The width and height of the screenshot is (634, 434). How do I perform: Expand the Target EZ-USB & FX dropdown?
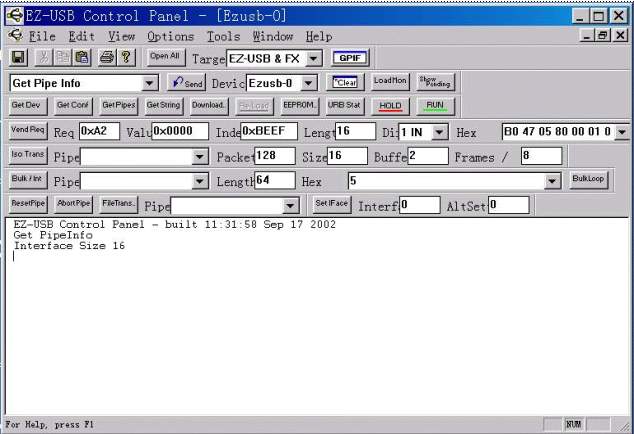coord(313,59)
